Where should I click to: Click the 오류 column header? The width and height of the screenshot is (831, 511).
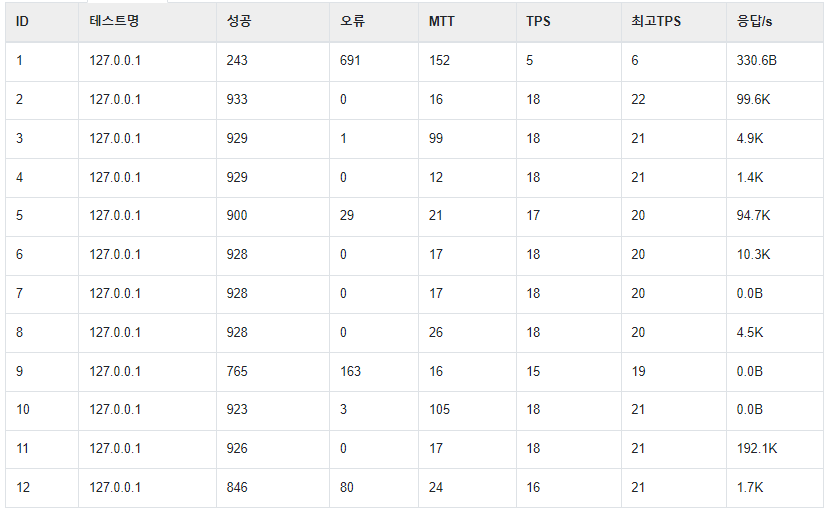374,22
